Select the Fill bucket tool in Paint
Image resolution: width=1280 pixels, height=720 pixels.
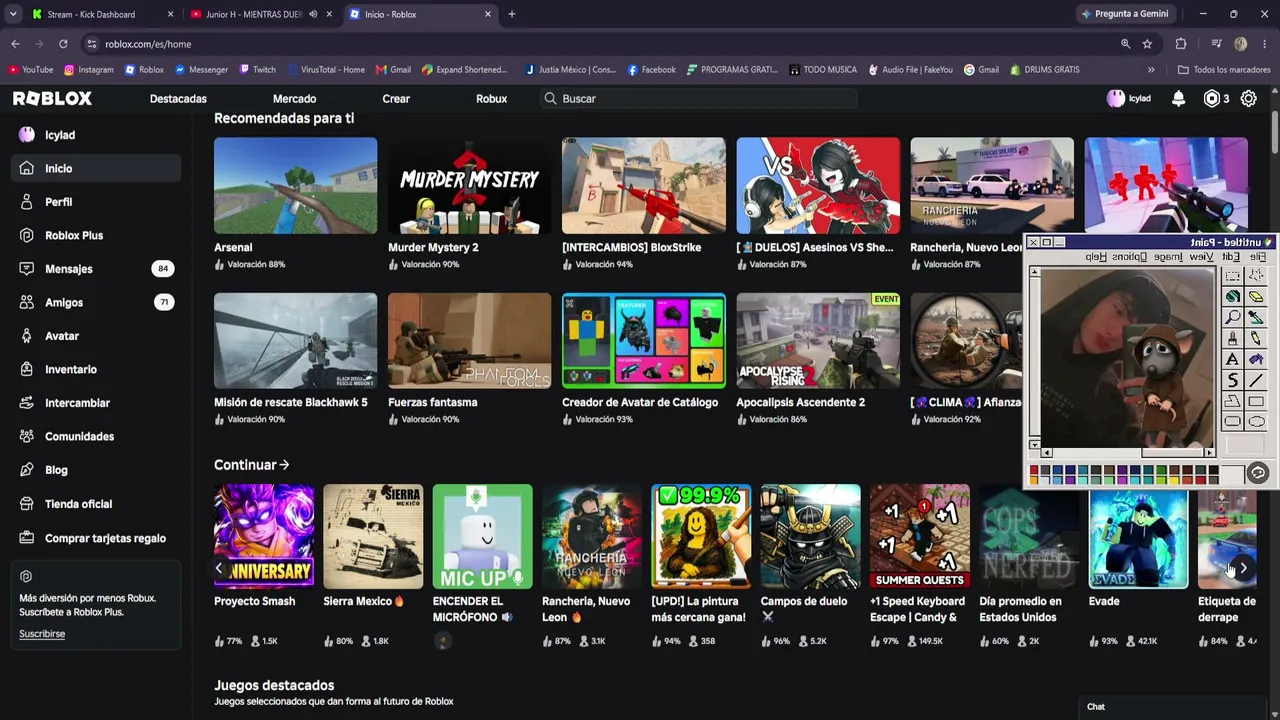1233,297
